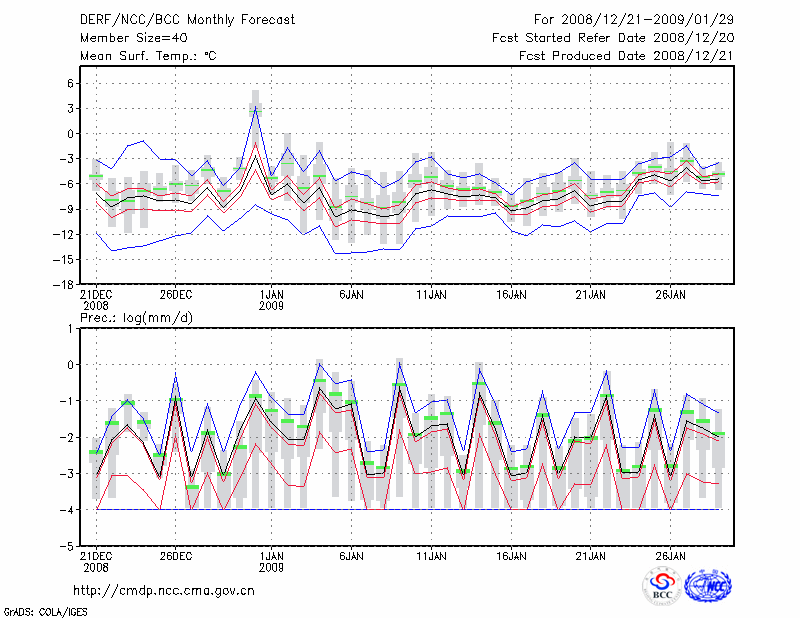Click 21DEC 2008 label under precipitation chart
The image size is (800, 618).
tap(96, 561)
